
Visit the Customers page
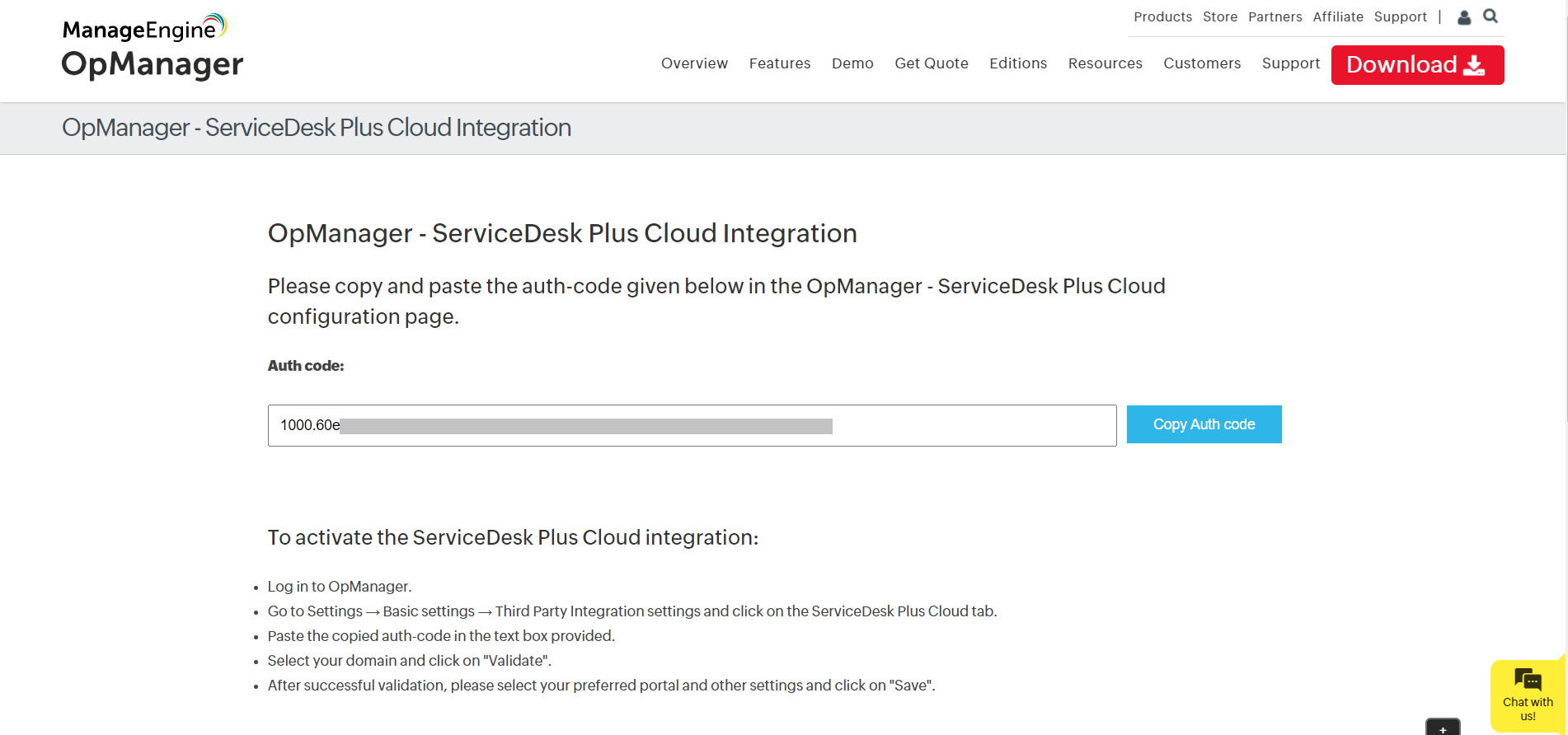tap(1202, 63)
